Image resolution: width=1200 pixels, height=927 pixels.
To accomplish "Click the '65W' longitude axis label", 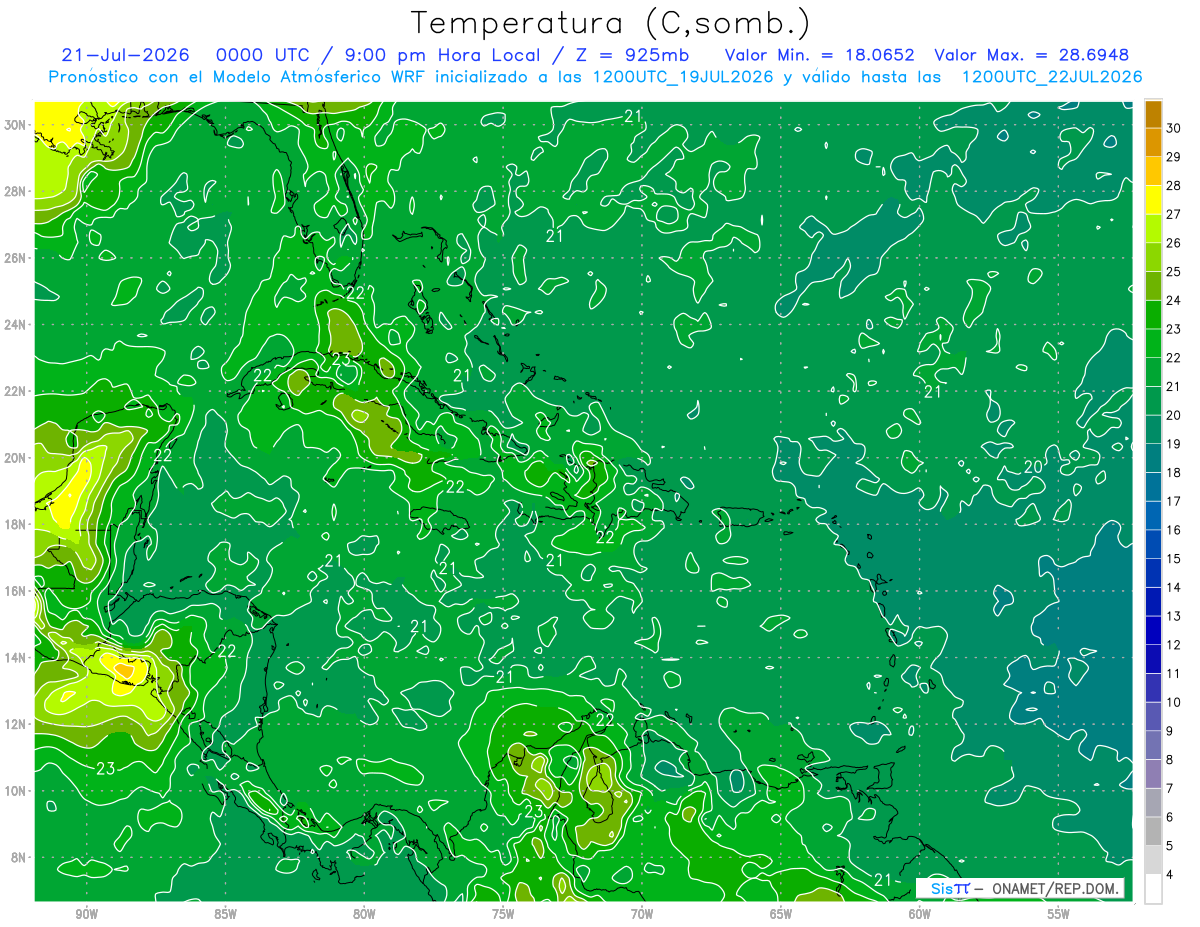I will [x=781, y=914].
